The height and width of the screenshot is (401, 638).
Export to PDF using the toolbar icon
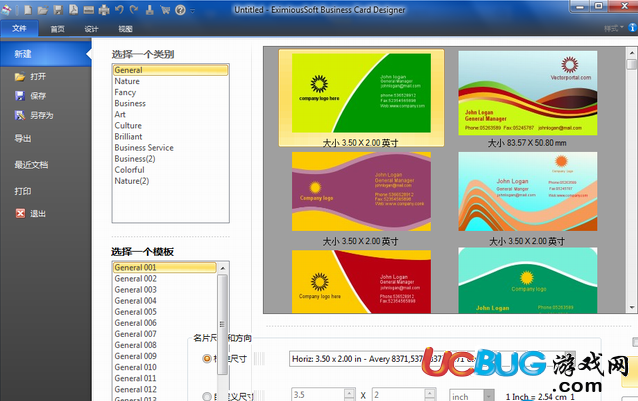pyautogui.click(x=73, y=10)
